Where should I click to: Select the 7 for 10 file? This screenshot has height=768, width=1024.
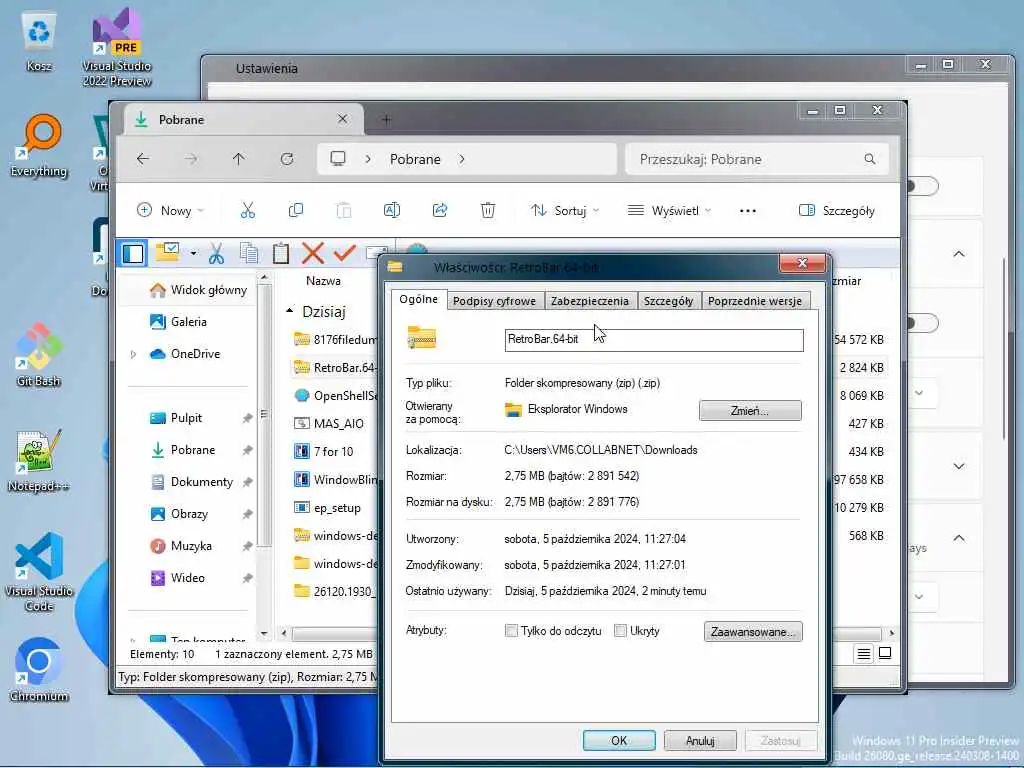pyautogui.click(x=323, y=451)
